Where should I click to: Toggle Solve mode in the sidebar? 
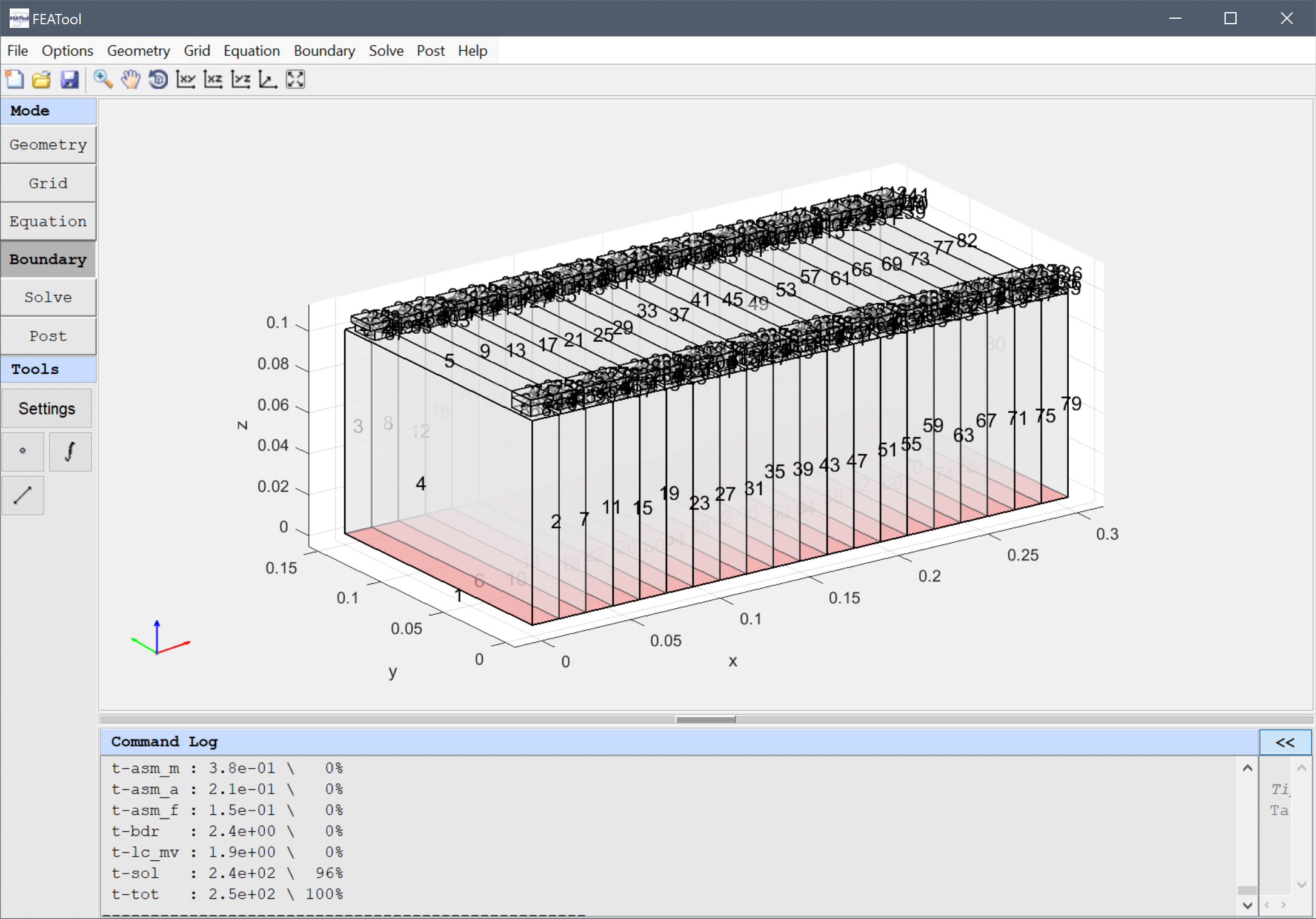coord(48,297)
